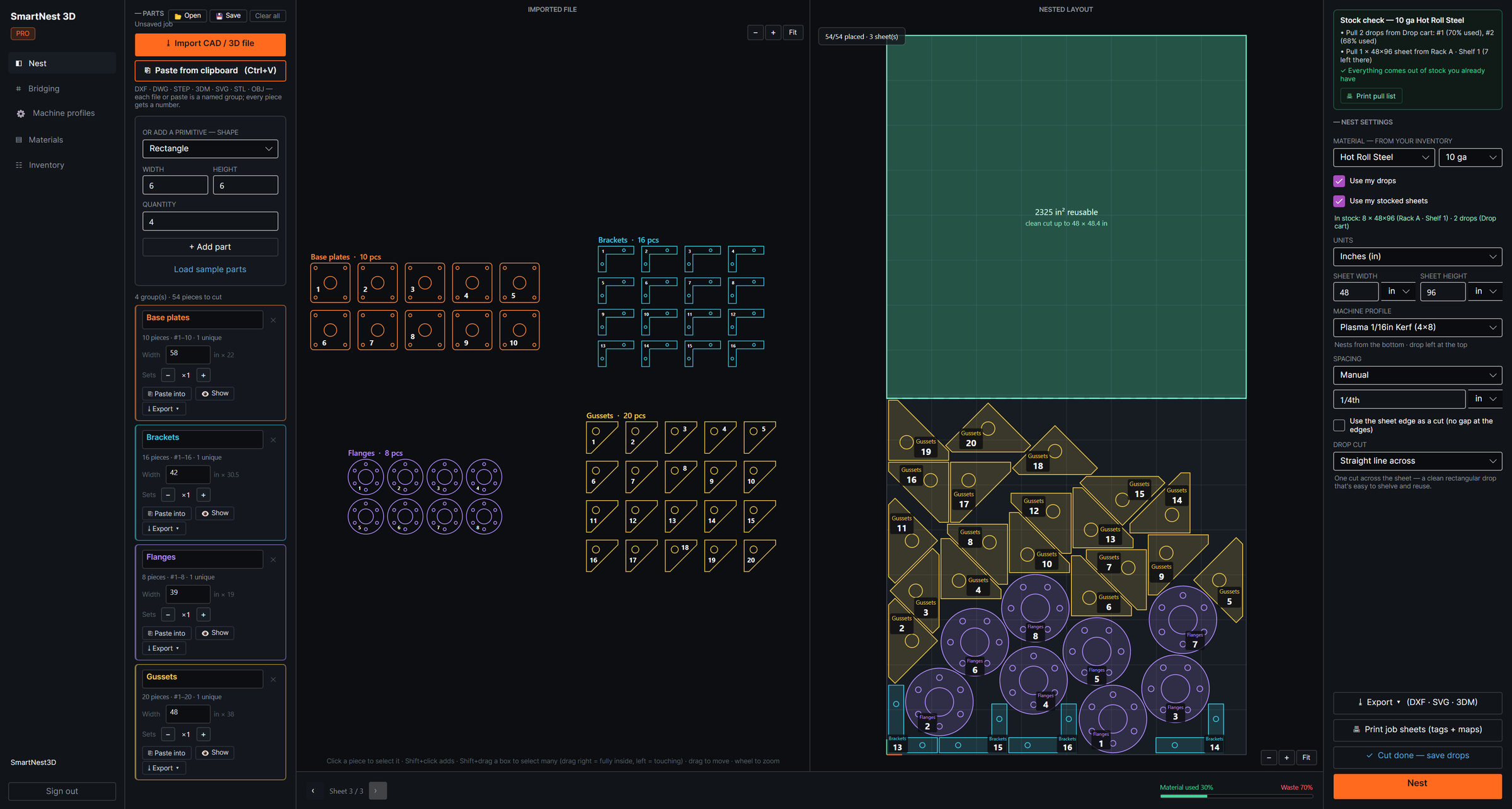
Task: Open the Nest sidebar section
Action: (62, 63)
